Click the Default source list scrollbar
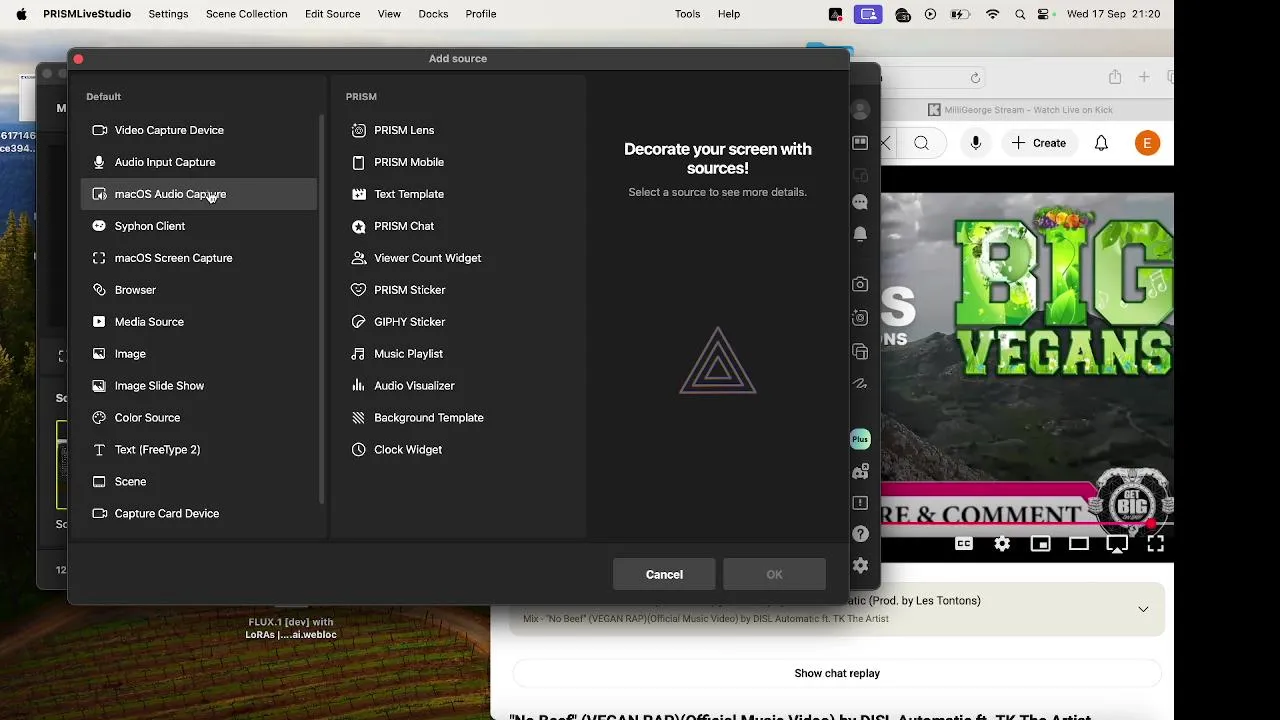The image size is (1280, 720). coord(321,310)
